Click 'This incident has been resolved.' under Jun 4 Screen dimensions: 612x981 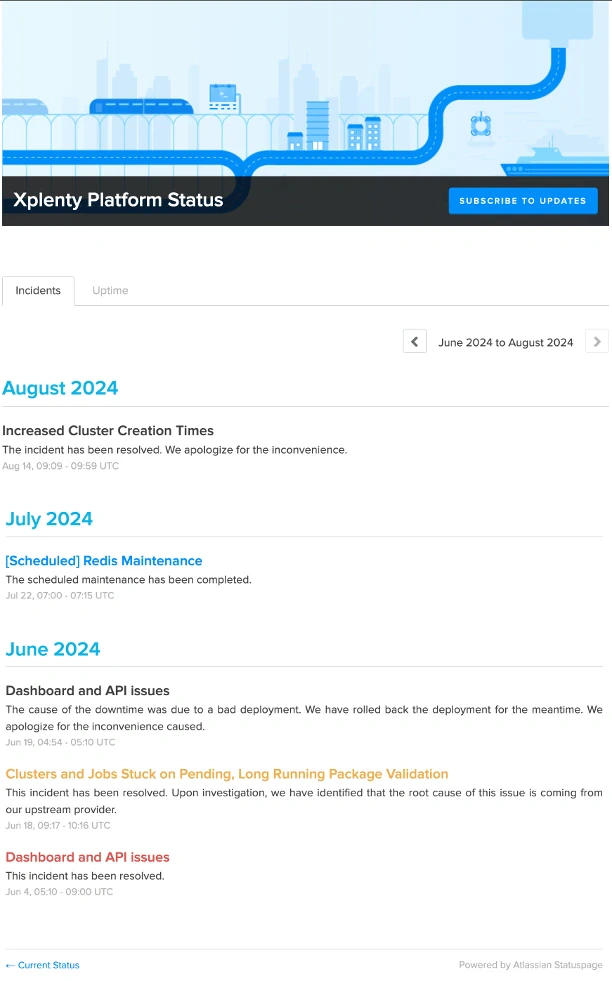tap(85, 876)
